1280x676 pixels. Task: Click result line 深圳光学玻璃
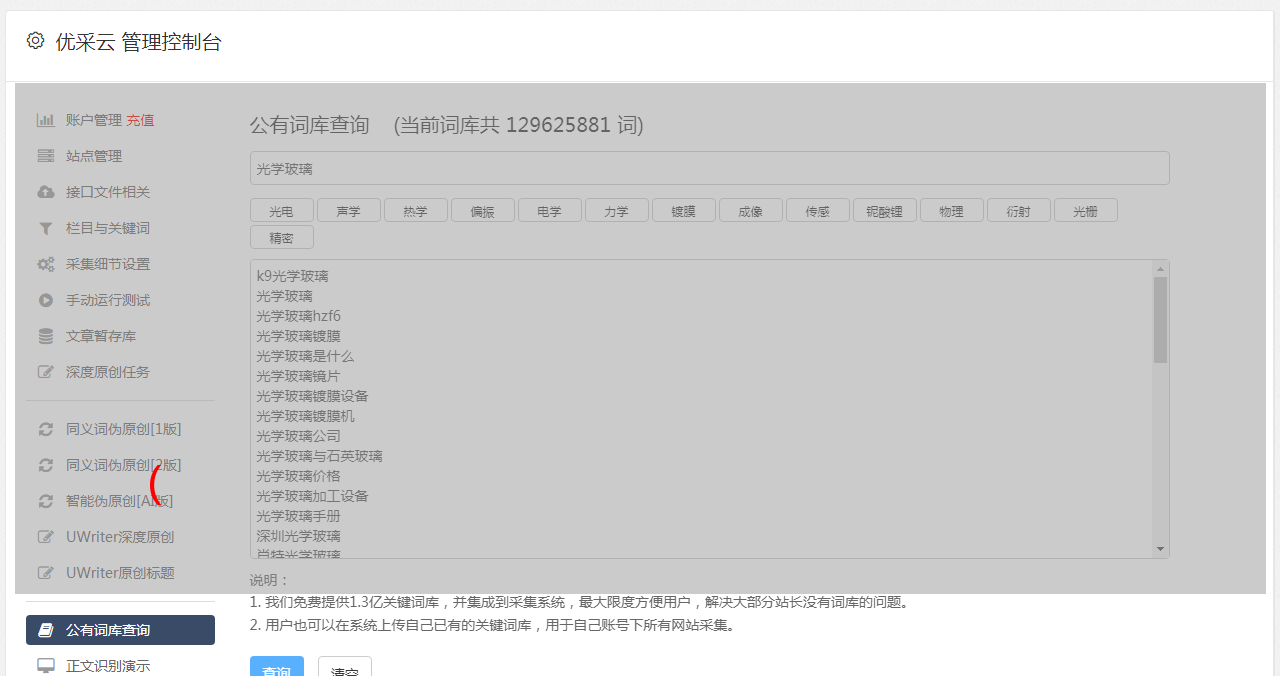click(x=298, y=536)
